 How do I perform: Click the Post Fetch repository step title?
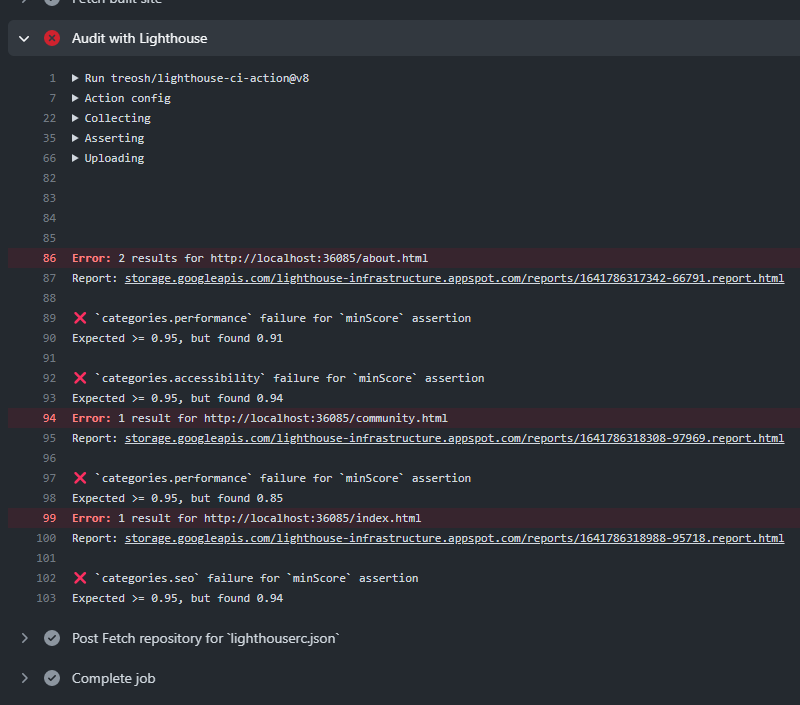[x=206, y=638]
